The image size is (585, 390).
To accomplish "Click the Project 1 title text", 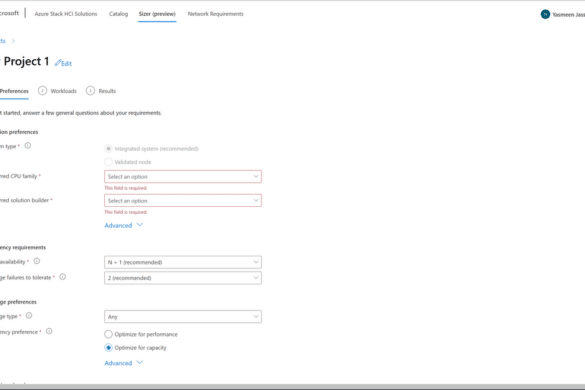I will (26, 61).
